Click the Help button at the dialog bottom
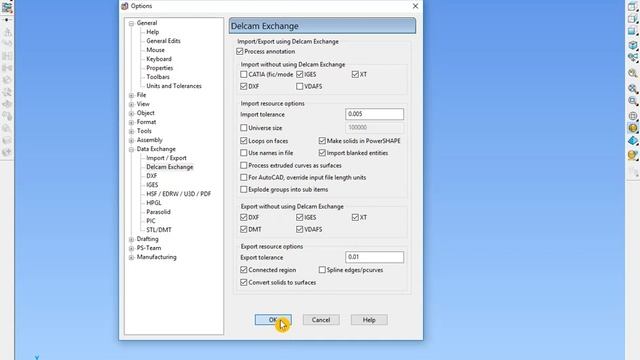 click(369, 320)
